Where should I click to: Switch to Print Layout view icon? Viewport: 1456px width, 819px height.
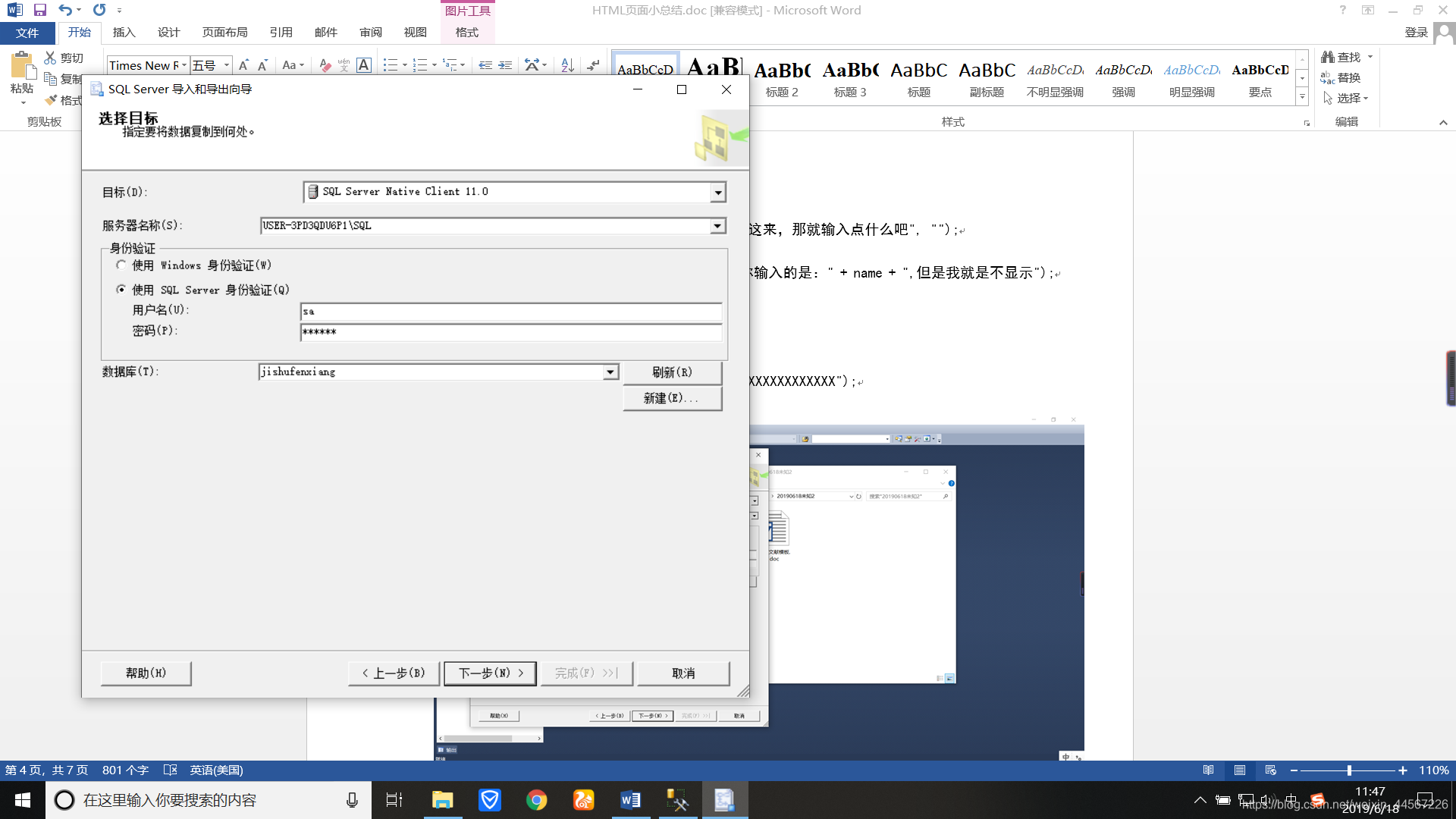pyautogui.click(x=1240, y=770)
